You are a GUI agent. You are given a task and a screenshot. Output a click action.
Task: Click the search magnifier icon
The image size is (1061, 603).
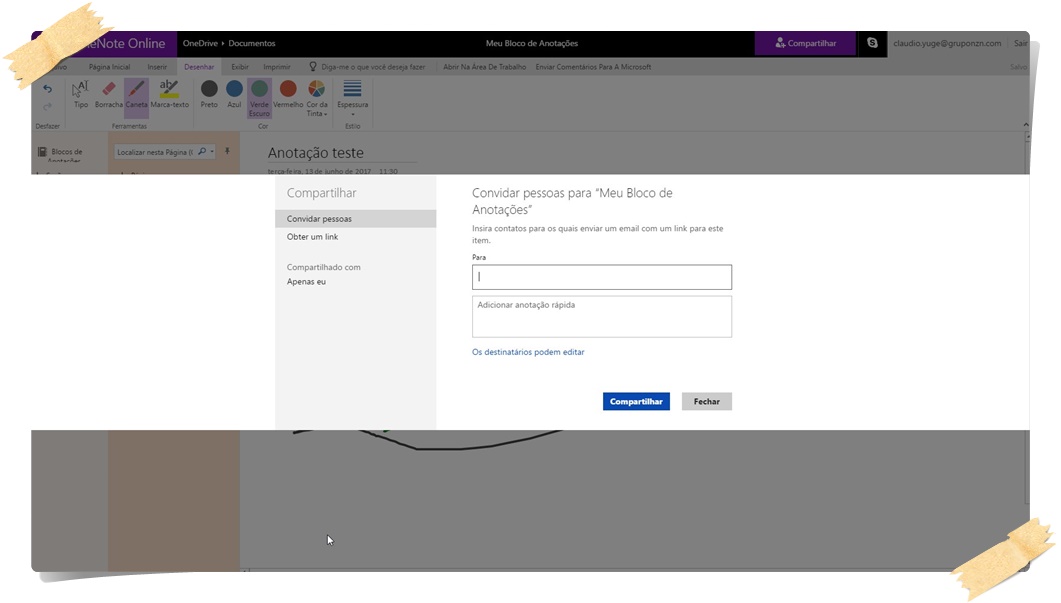[202, 152]
